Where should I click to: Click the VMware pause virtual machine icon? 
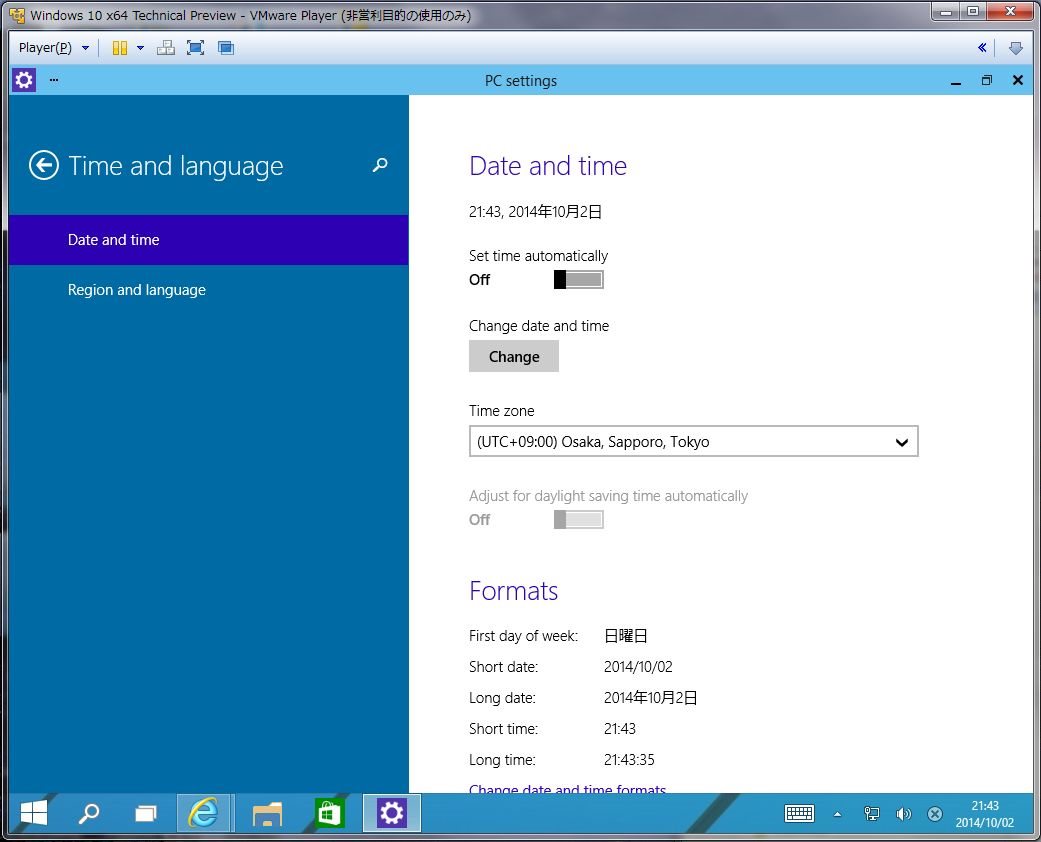click(x=120, y=48)
